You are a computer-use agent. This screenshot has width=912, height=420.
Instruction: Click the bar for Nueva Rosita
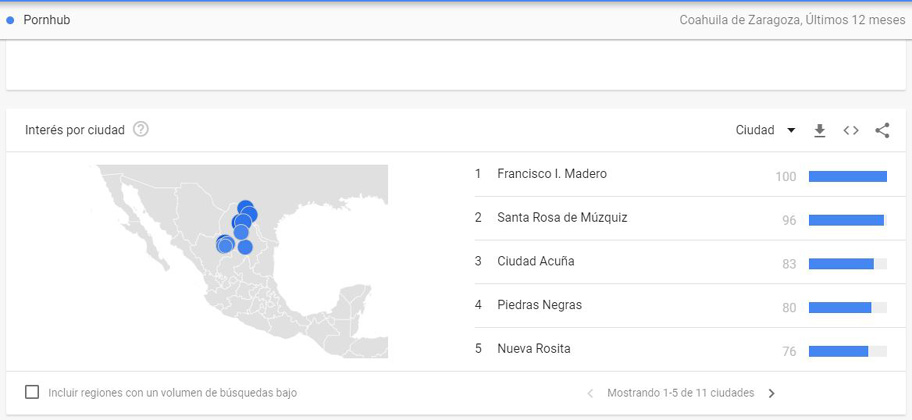click(x=847, y=351)
